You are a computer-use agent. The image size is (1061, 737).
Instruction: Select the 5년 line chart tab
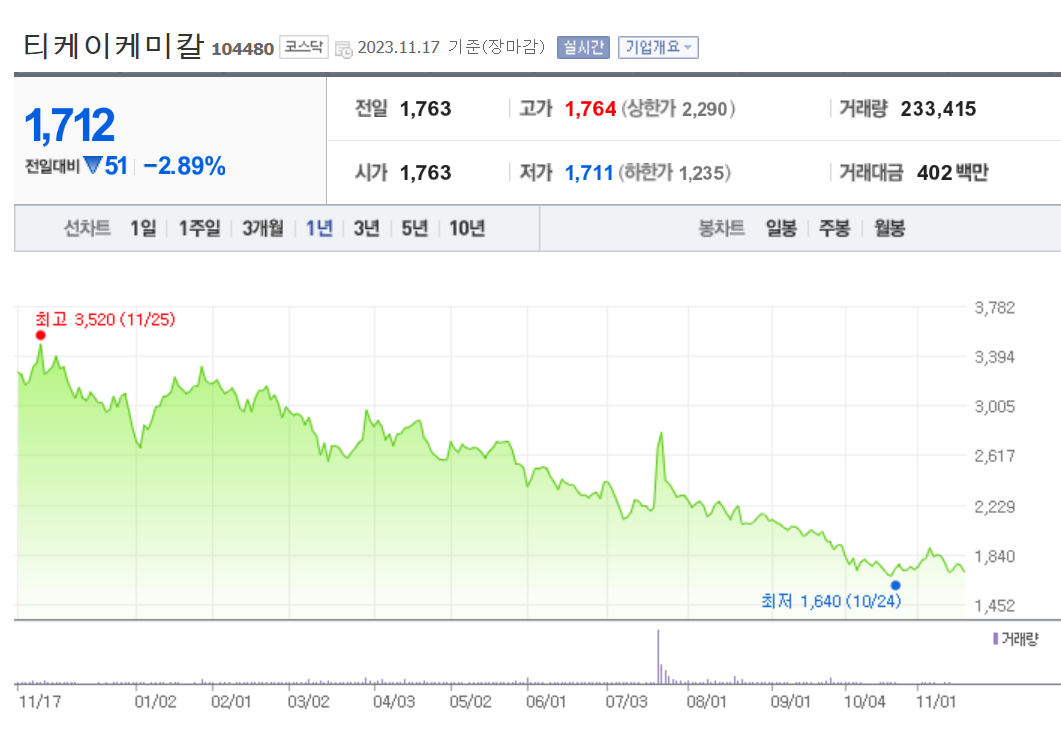click(x=415, y=228)
